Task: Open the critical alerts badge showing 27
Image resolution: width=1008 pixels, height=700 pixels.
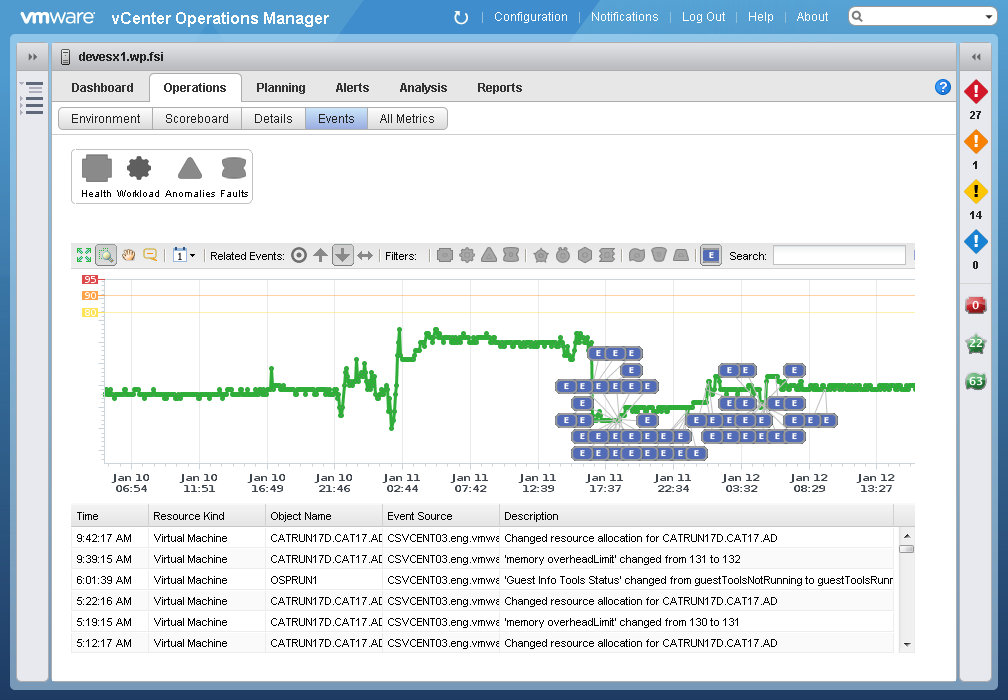Action: [x=976, y=92]
